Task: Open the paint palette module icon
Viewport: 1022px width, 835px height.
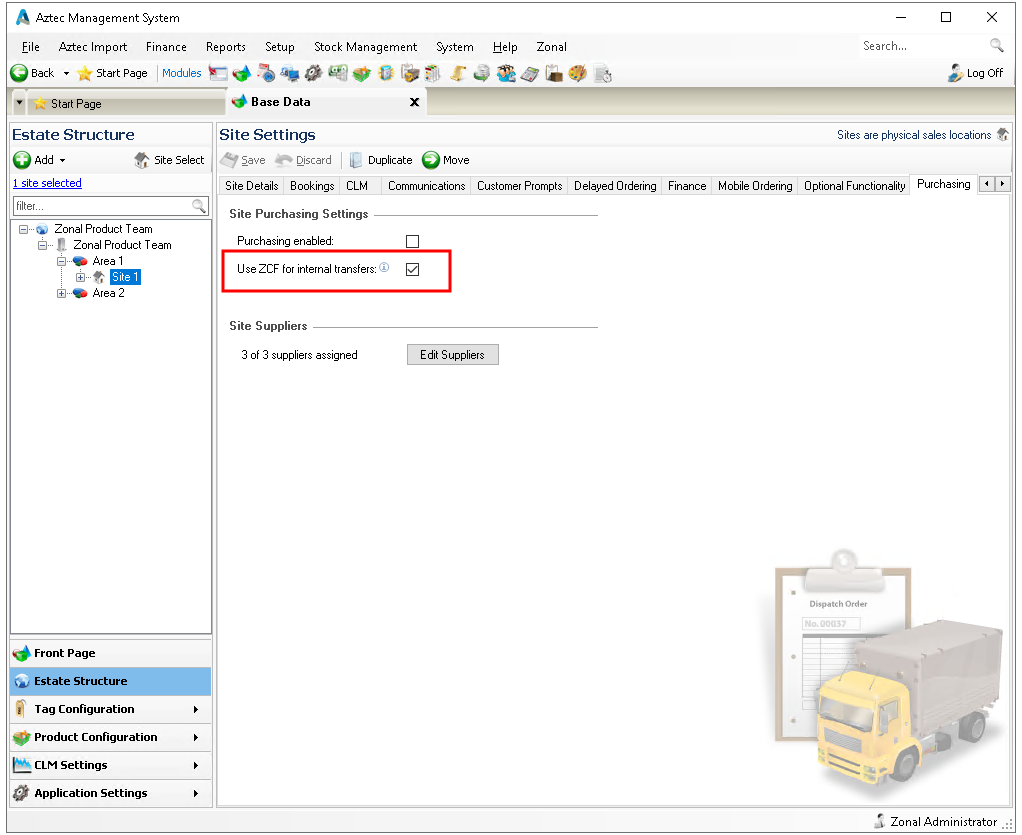Action: tap(577, 74)
